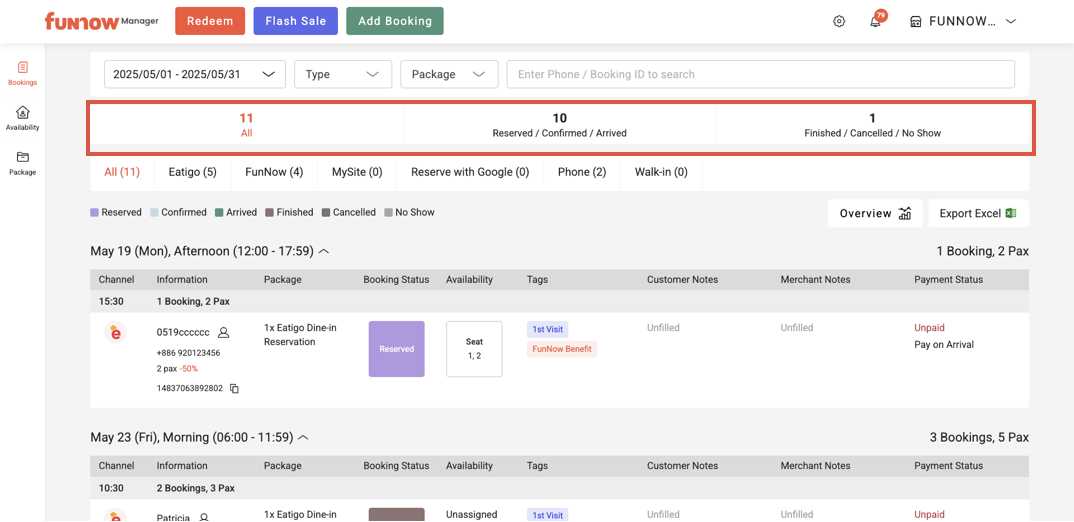The width and height of the screenshot is (1074, 522).
Task: Open customer profile icon beside 0519cccccc
Action: coord(224,332)
